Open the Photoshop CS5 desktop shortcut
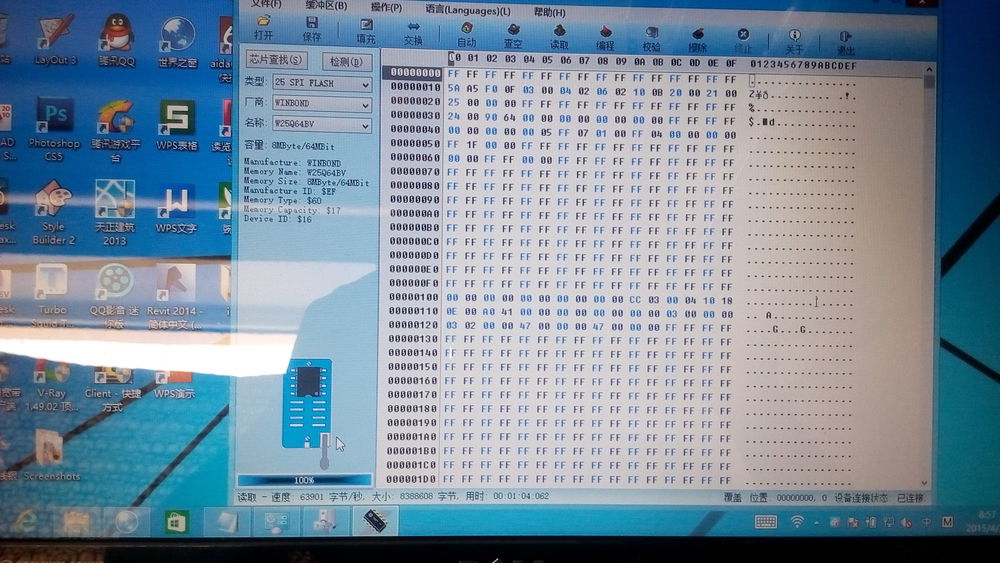The width and height of the screenshot is (1000, 563). point(54,129)
